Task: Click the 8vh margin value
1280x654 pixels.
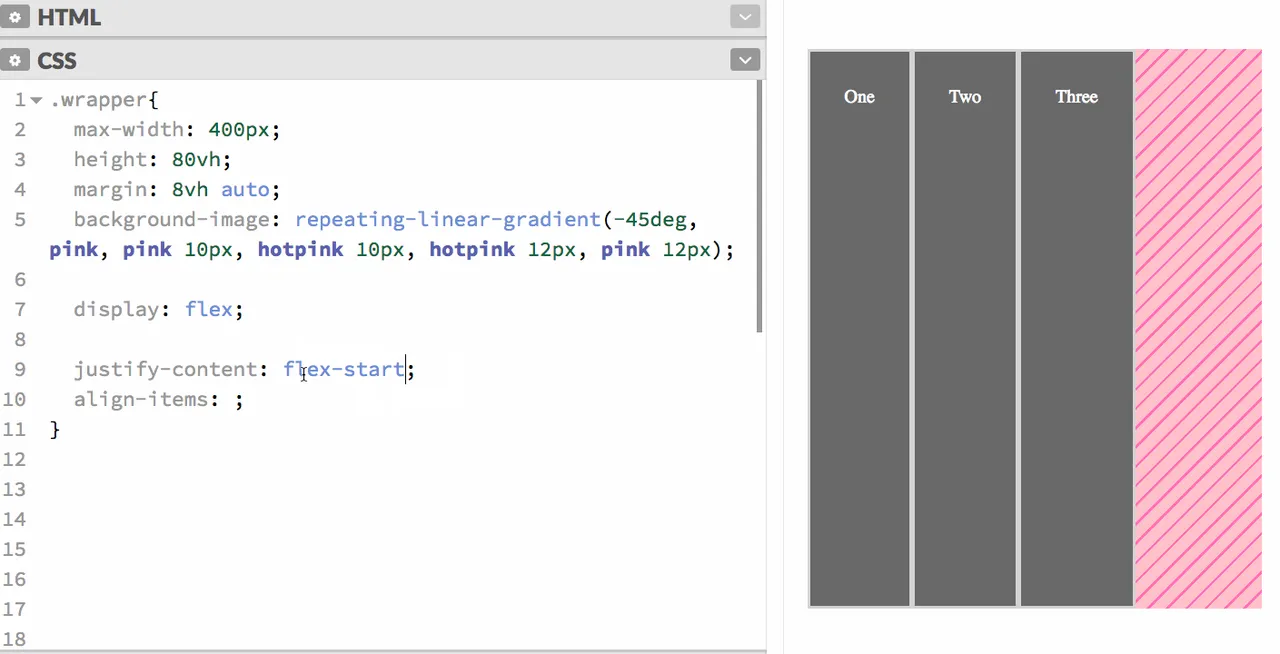Action: point(190,190)
